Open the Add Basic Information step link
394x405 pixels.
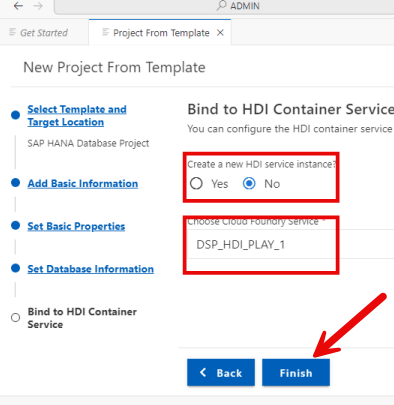(x=83, y=183)
